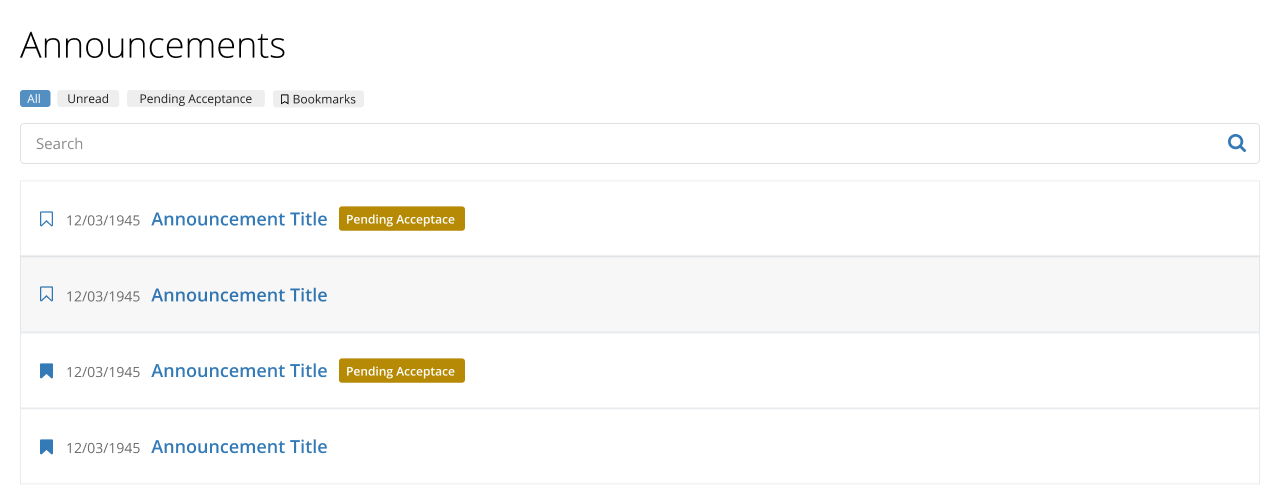Viewport: 1280px width, 504px height.
Task: Click the Announcements page heading
Action: click(x=153, y=45)
